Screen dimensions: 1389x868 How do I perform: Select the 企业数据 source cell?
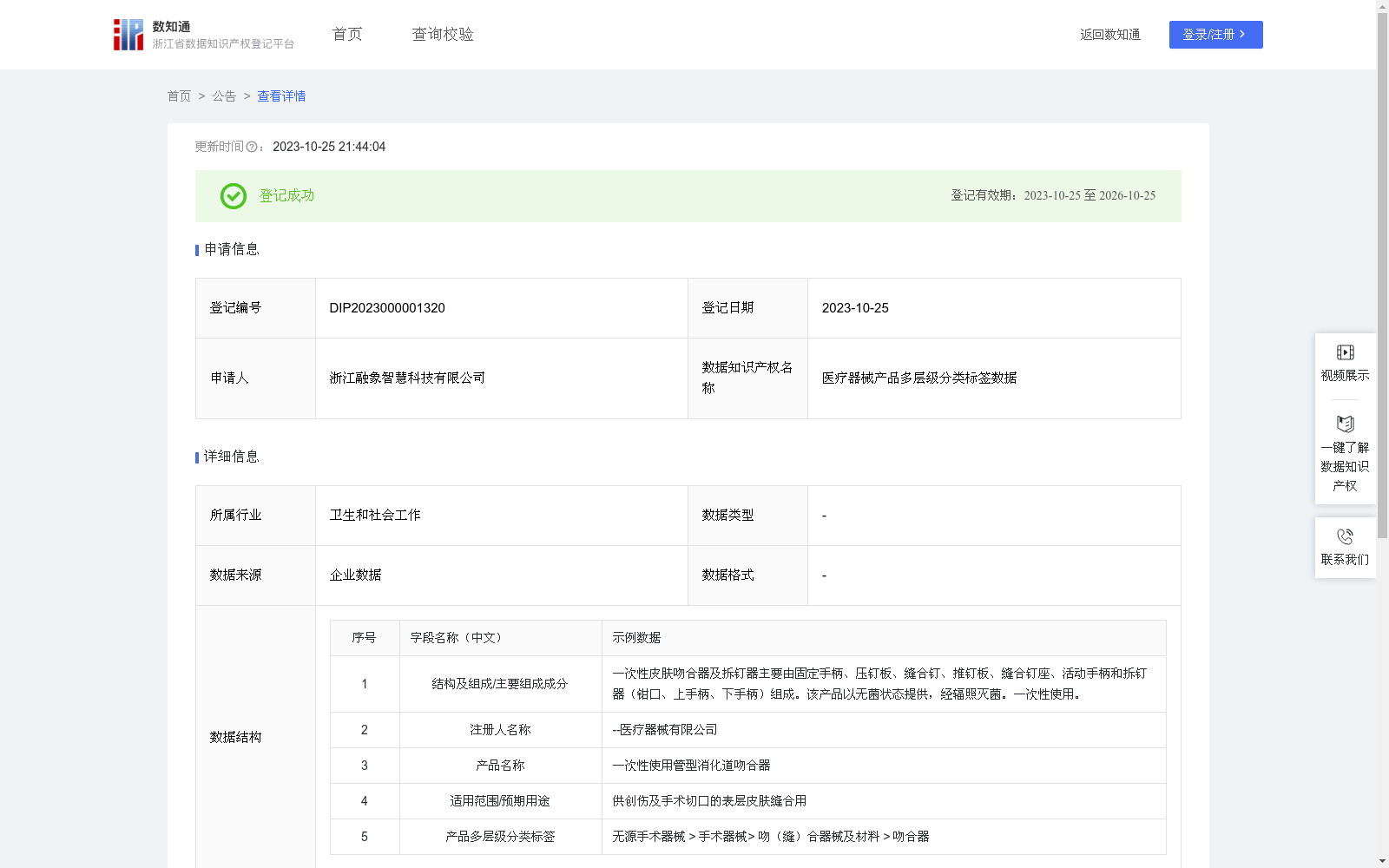[x=502, y=575]
